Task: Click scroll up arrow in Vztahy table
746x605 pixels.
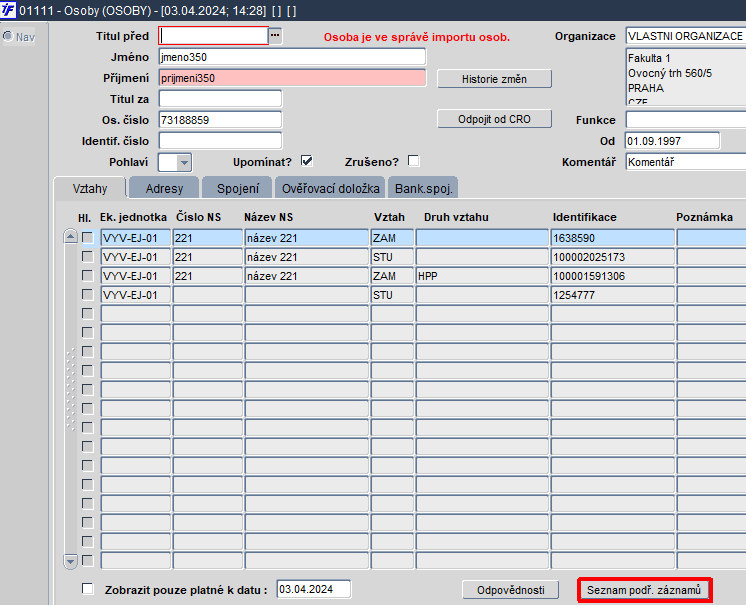Action: coord(70,236)
